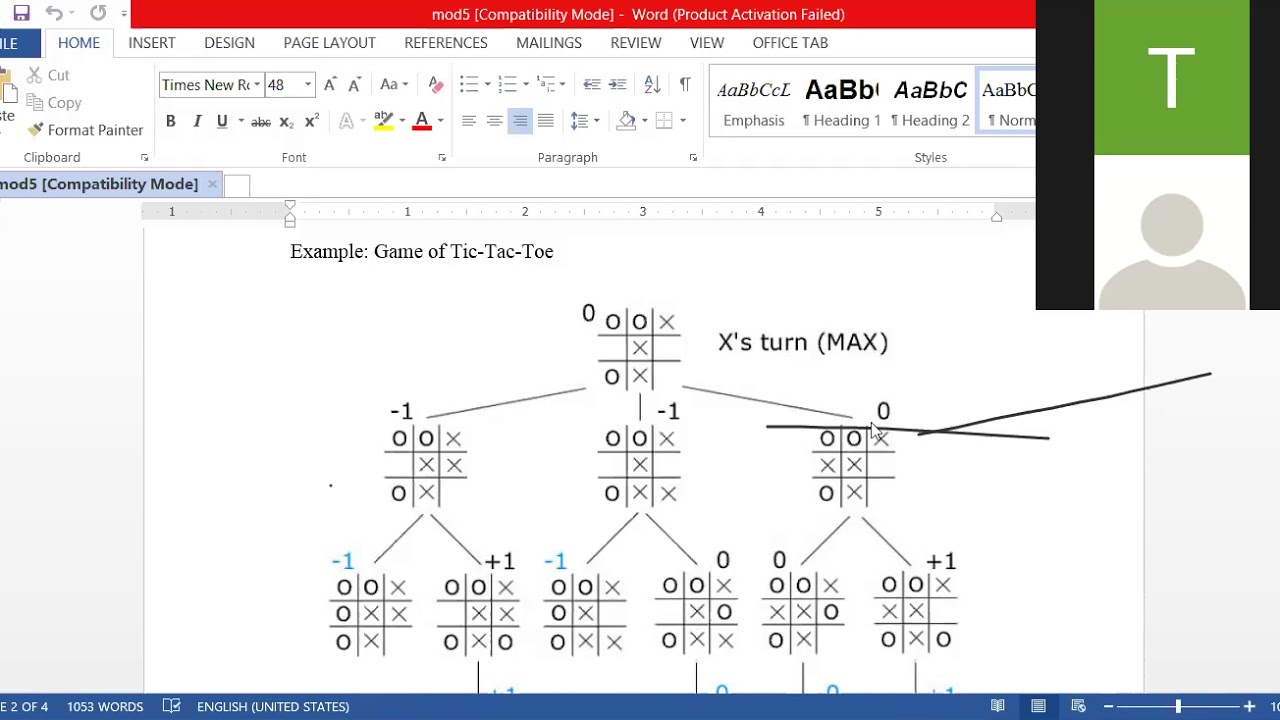Viewport: 1280px width, 720px height.
Task: Open the VIEW tab
Action: coord(707,43)
